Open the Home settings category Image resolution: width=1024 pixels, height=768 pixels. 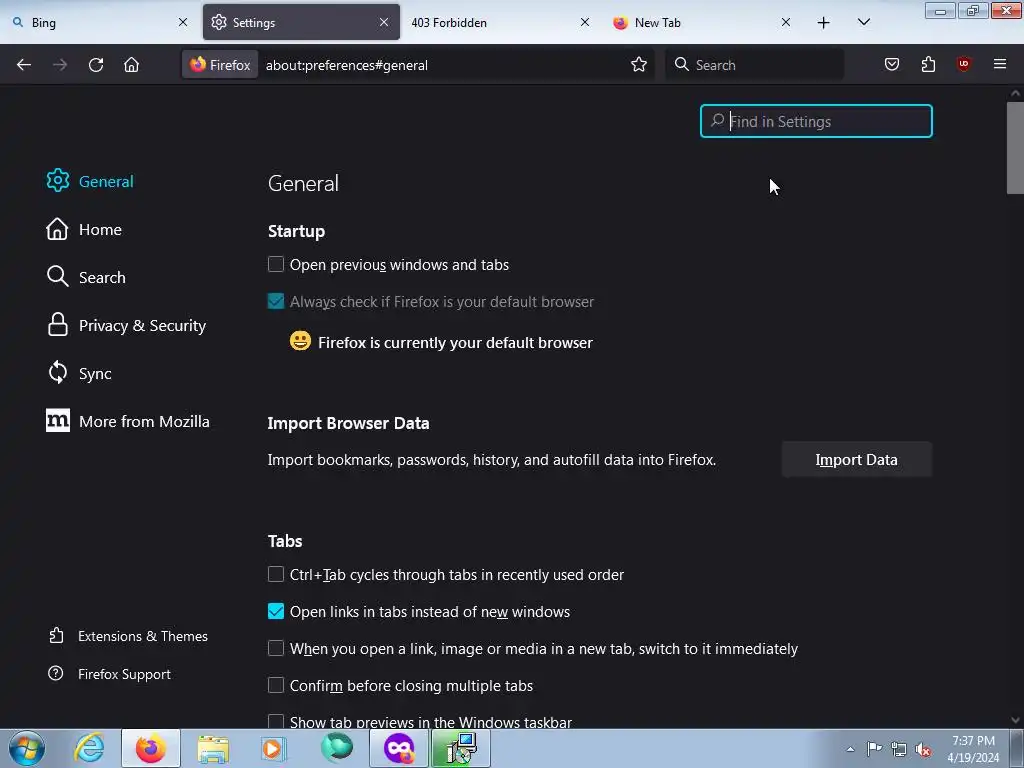[84, 229]
